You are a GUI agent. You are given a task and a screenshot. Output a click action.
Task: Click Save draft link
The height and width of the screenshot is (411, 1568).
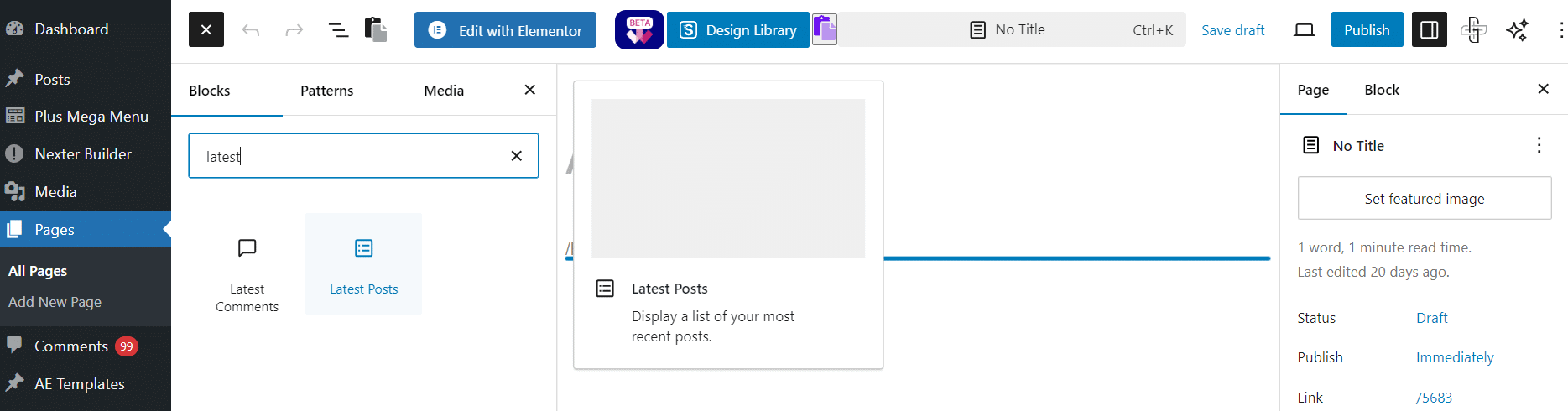click(1232, 30)
